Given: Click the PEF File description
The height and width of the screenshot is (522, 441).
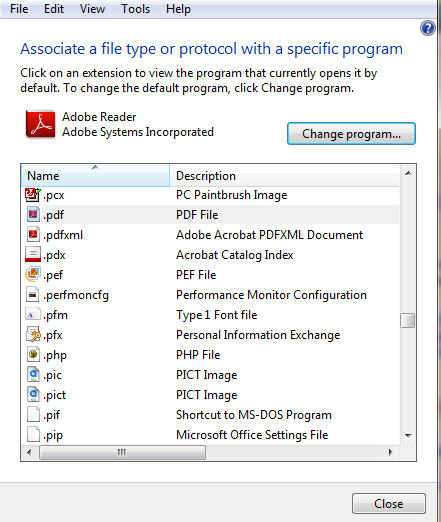Looking at the screenshot, I should click(x=196, y=275).
